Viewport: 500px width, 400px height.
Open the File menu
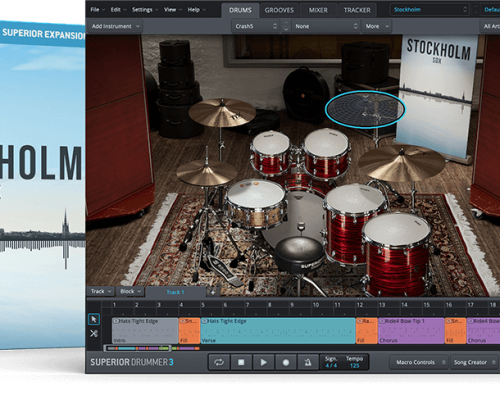click(x=97, y=10)
